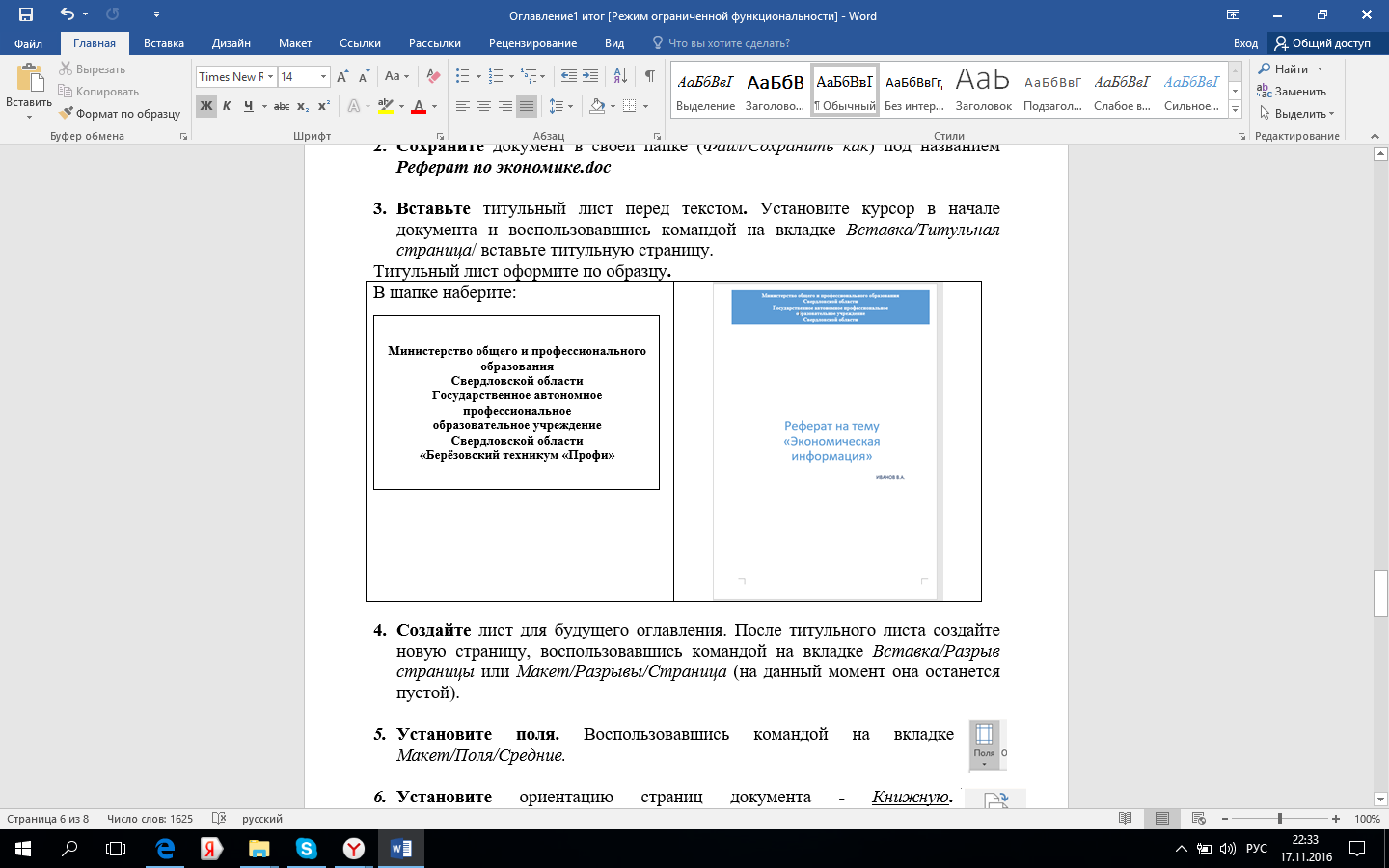Sort text with the A-Я sort icon

pyautogui.click(x=620, y=76)
